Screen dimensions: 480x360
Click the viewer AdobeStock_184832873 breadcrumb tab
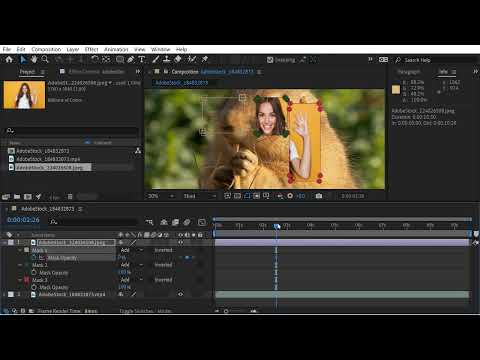pyautogui.click(x=182, y=82)
